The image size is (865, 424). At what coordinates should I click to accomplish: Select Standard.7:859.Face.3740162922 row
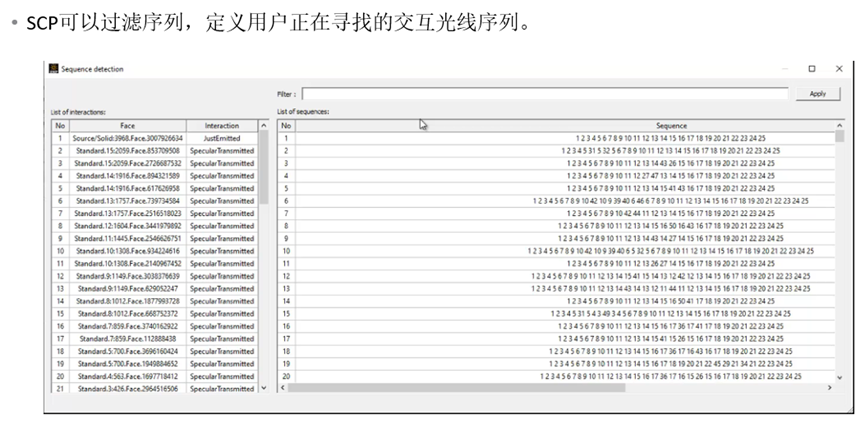pyautogui.click(x=154, y=326)
